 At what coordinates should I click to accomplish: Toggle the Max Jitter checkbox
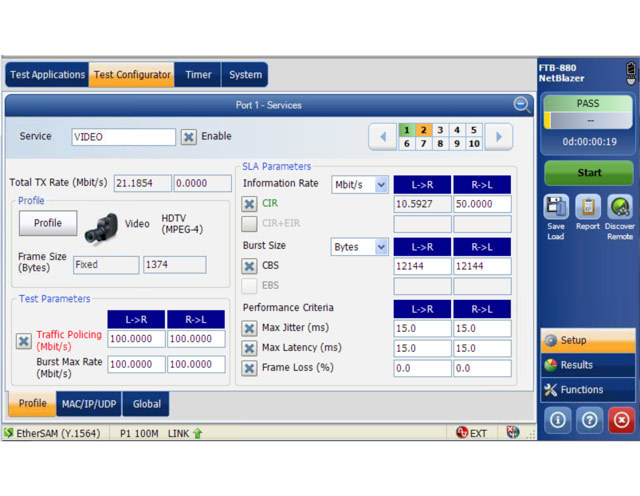(x=250, y=328)
